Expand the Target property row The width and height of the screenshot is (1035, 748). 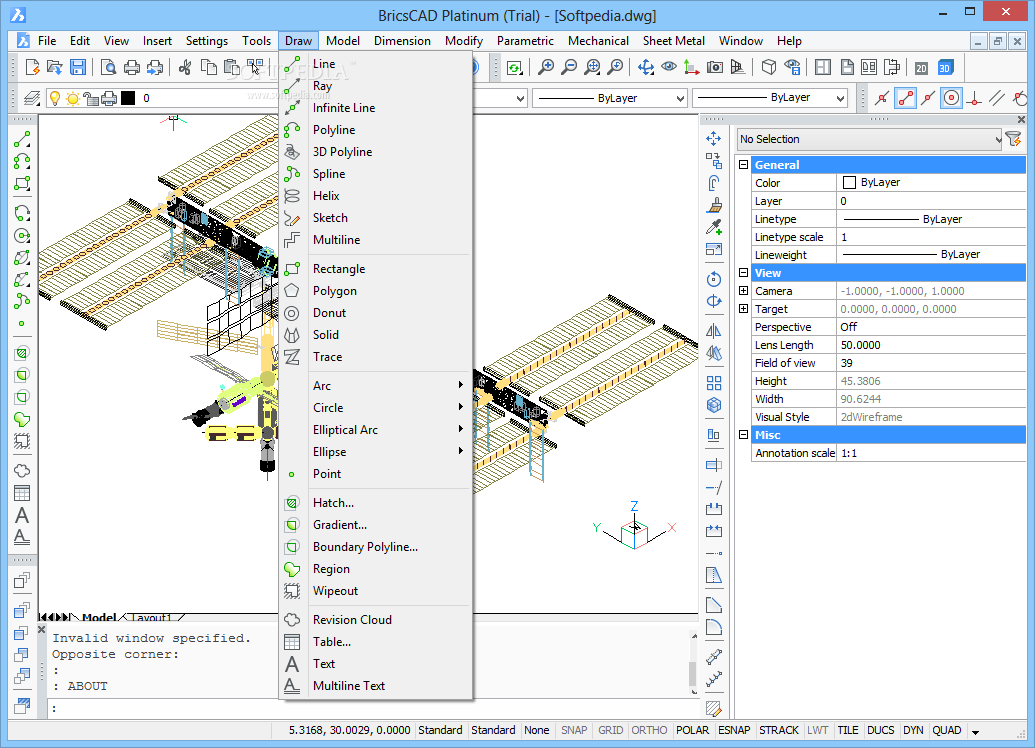pos(743,309)
